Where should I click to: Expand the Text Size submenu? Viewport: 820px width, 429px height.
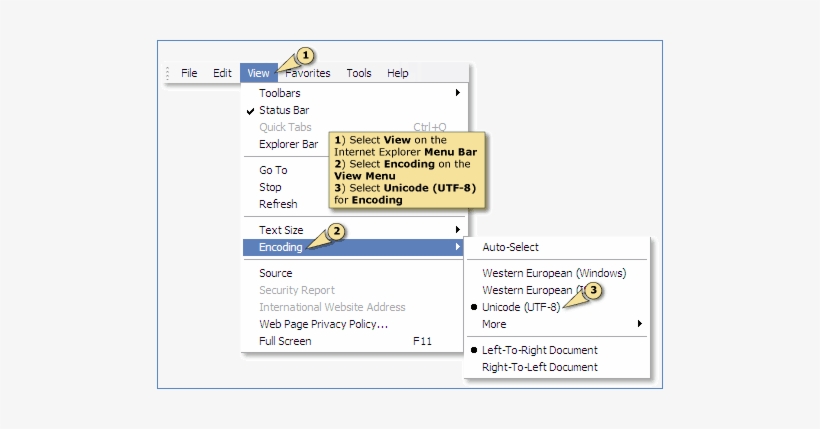tap(354, 230)
